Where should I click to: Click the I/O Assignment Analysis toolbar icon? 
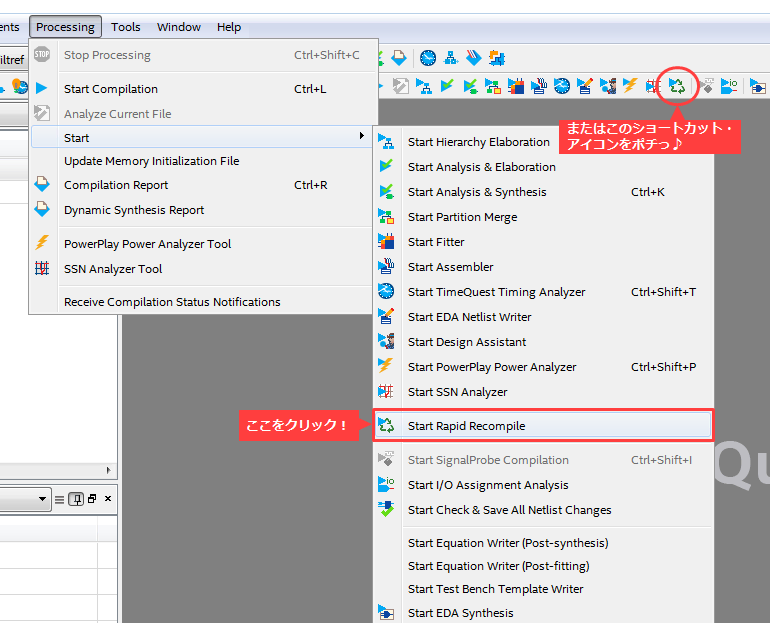730,86
